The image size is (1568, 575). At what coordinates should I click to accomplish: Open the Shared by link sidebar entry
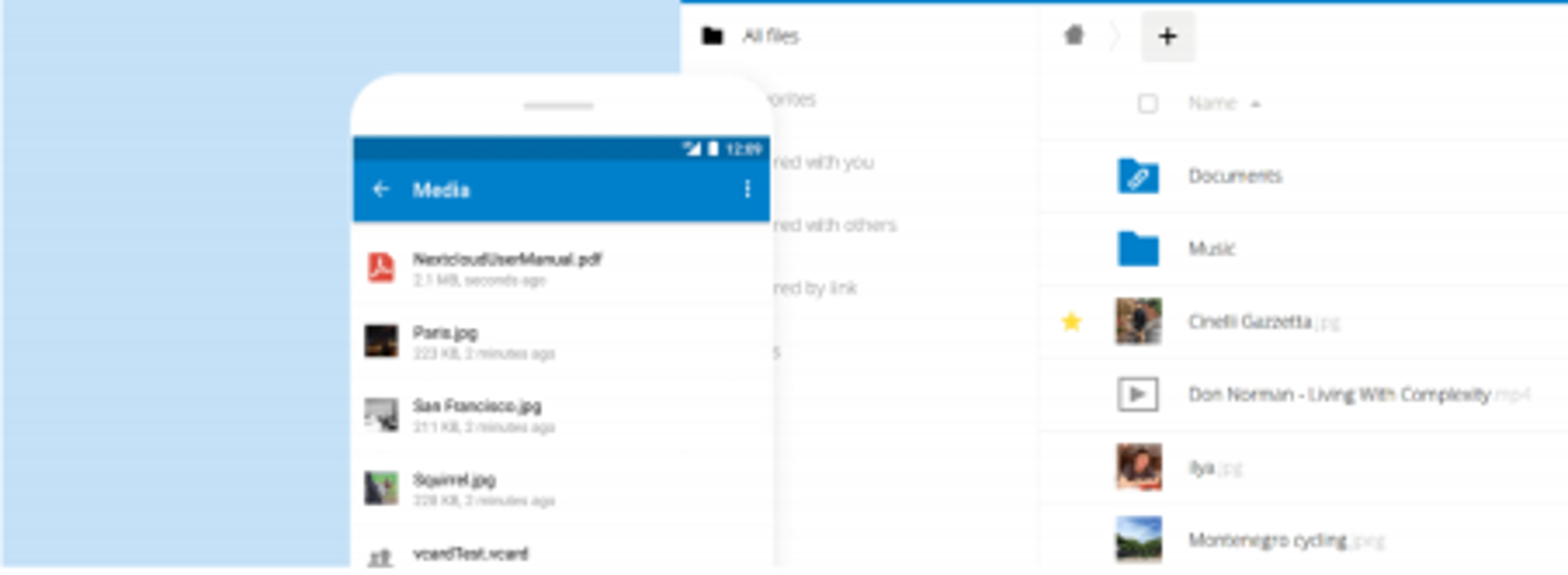point(815,288)
